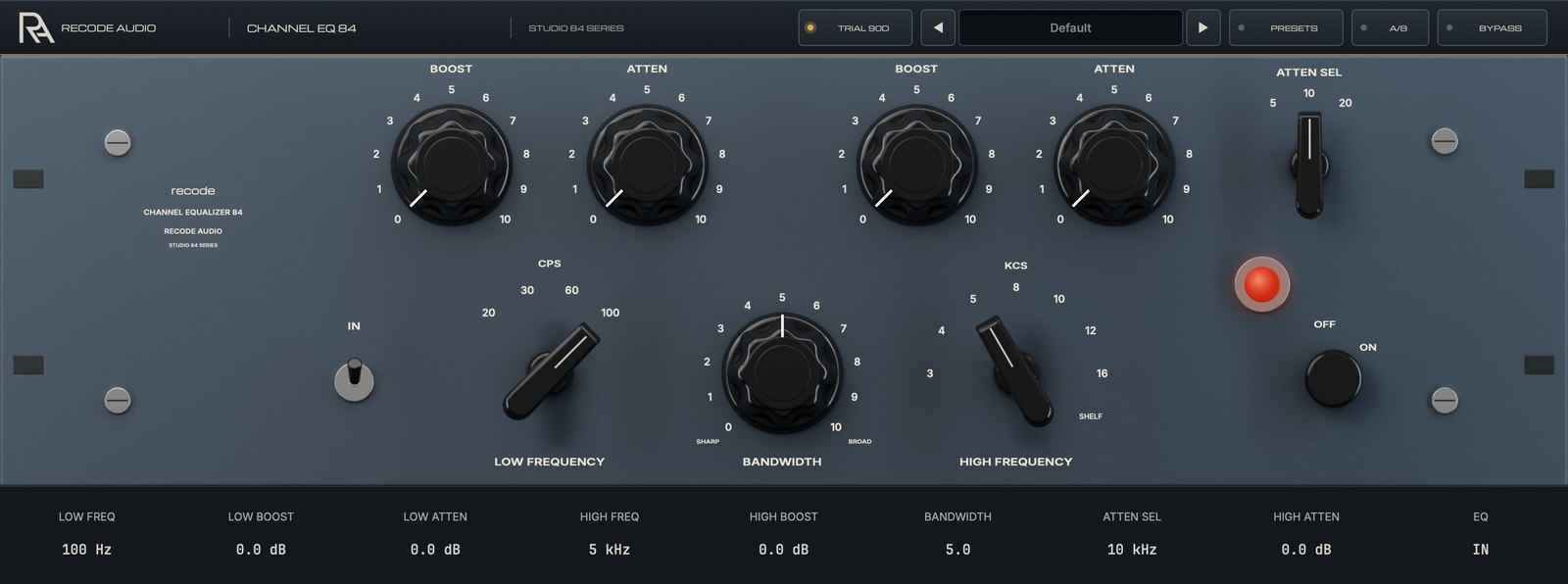Image resolution: width=1568 pixels, height=584 pixels.
Task: Toggle the Bypass button
Action: click(x=1492, y=27)
